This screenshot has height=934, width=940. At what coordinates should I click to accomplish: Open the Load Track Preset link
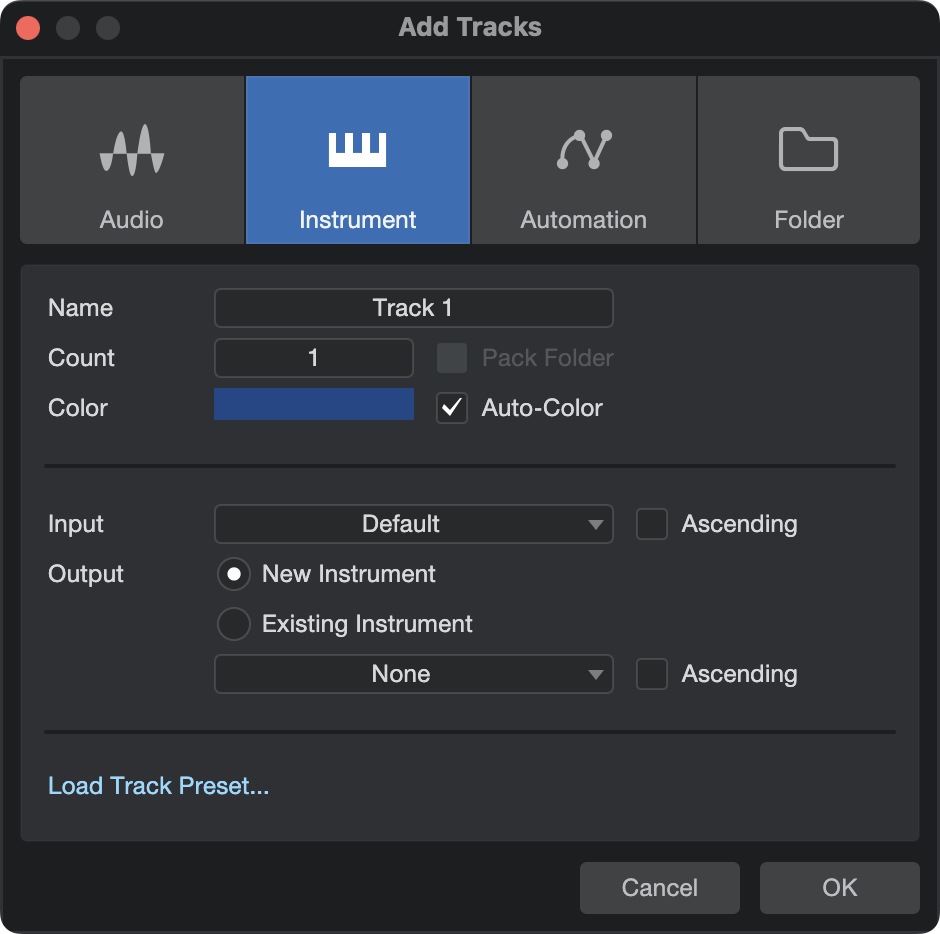coord(158,786)
